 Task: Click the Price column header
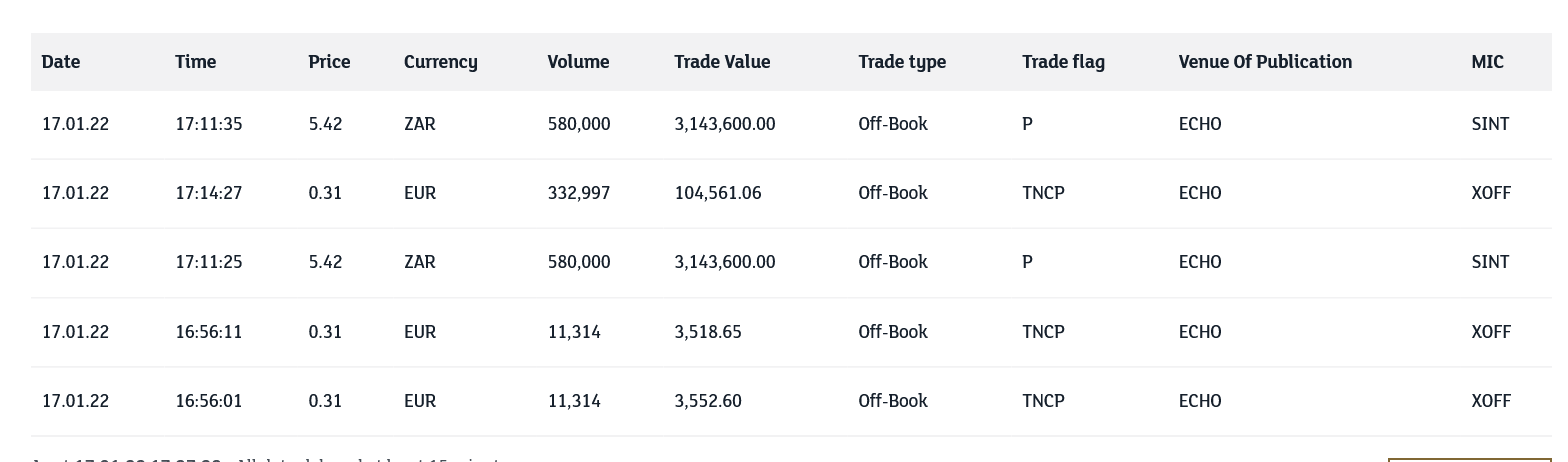tap(329, 62)
